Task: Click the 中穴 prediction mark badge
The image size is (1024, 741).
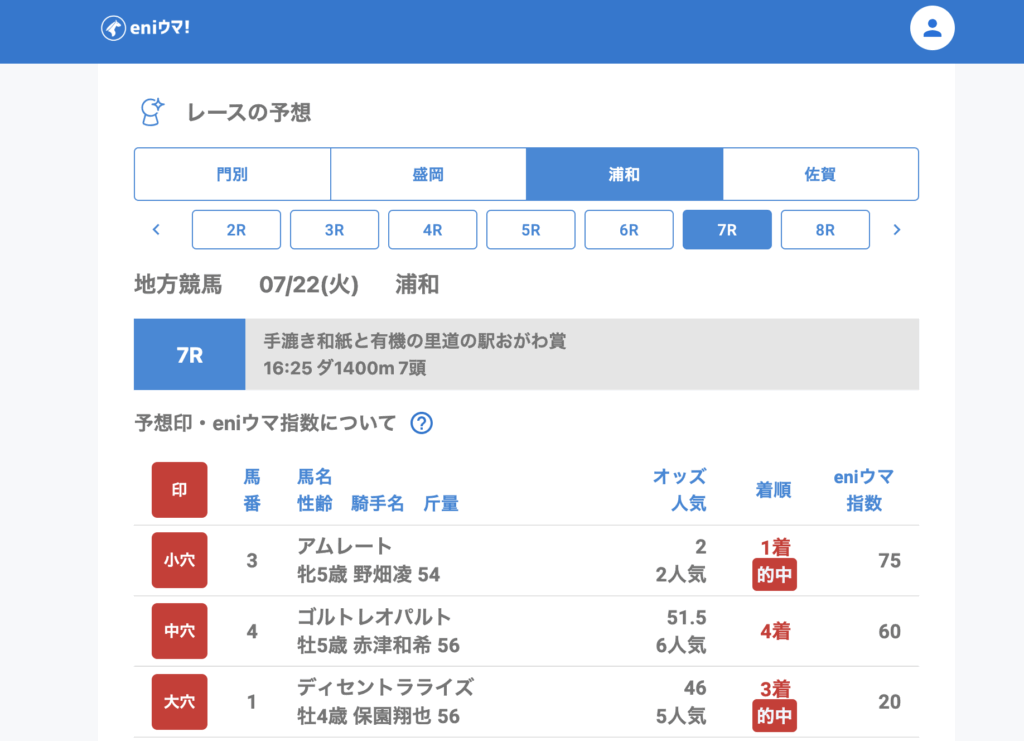Action: click(x=180, y=631)
